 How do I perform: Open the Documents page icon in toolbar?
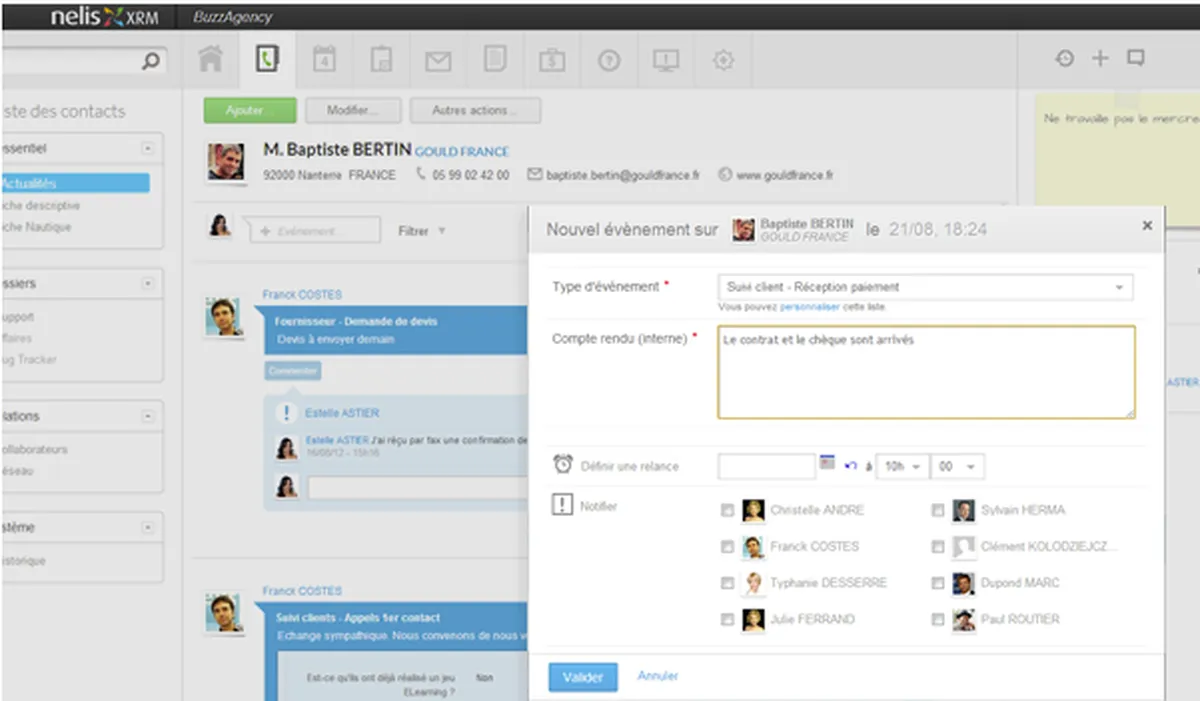point(494,59)
